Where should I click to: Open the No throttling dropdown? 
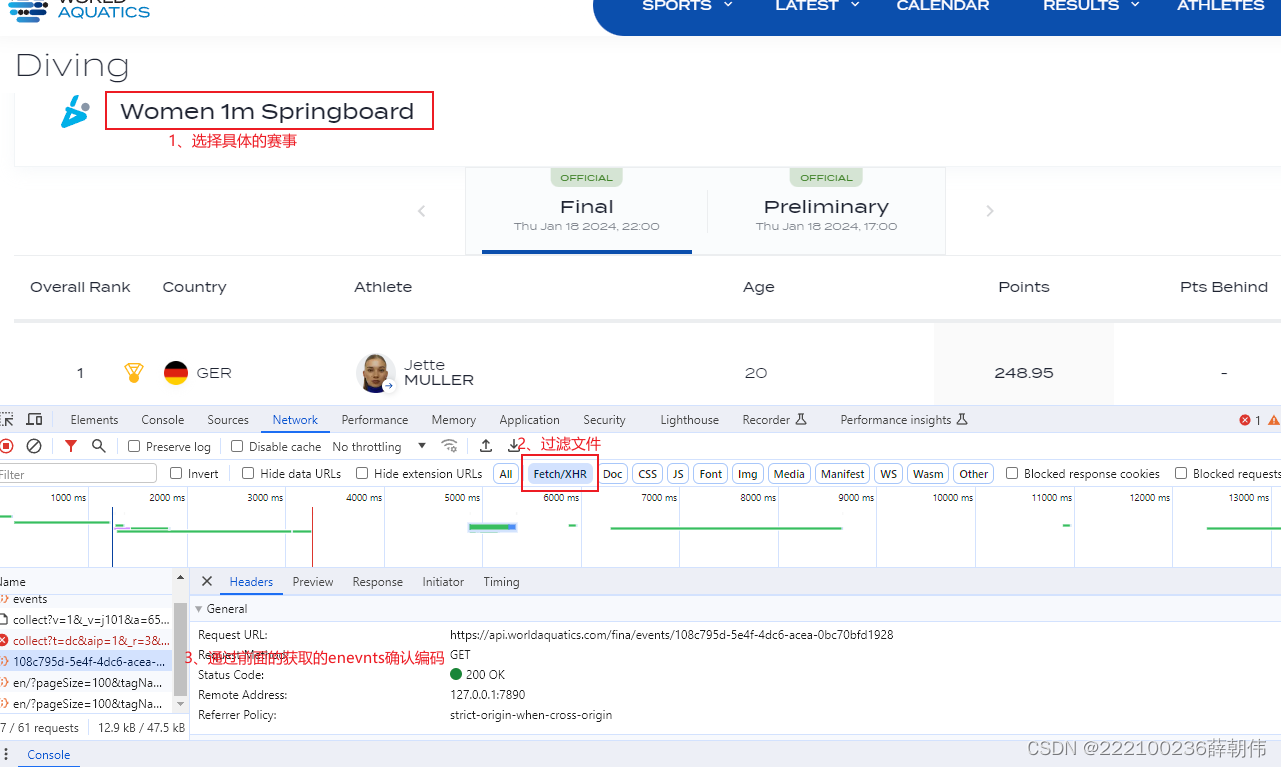[x=379, y=446]
